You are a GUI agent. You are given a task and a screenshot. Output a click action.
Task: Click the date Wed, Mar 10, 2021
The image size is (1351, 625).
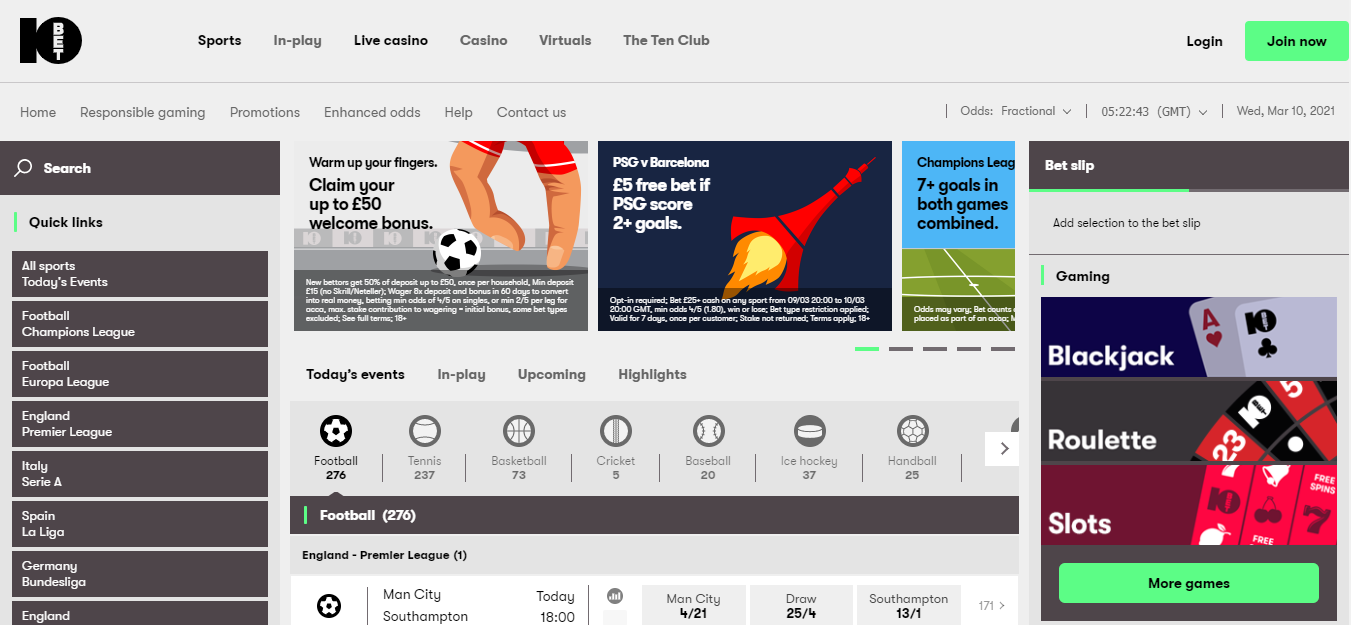(x=1285, y=111)
